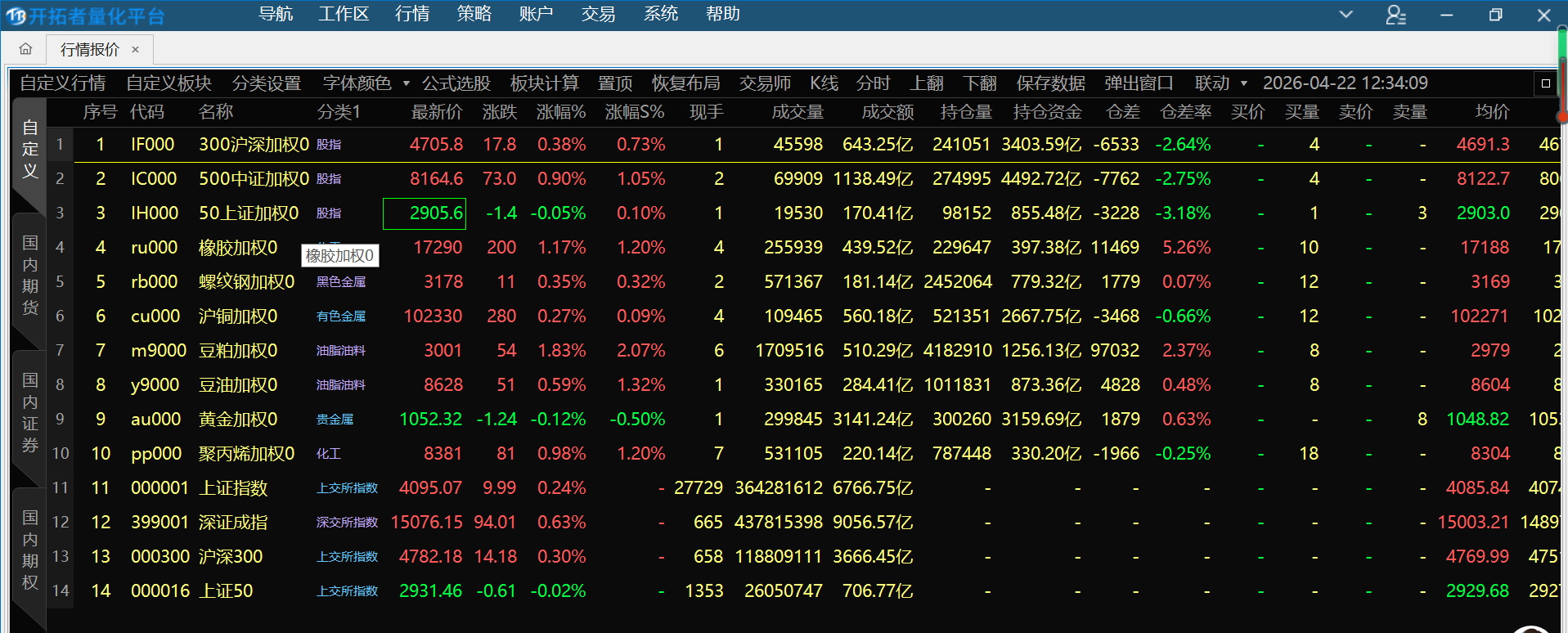Click the home icon tab
The width and height of the screenshot is (1568, 633).
(x=25, y=49)
